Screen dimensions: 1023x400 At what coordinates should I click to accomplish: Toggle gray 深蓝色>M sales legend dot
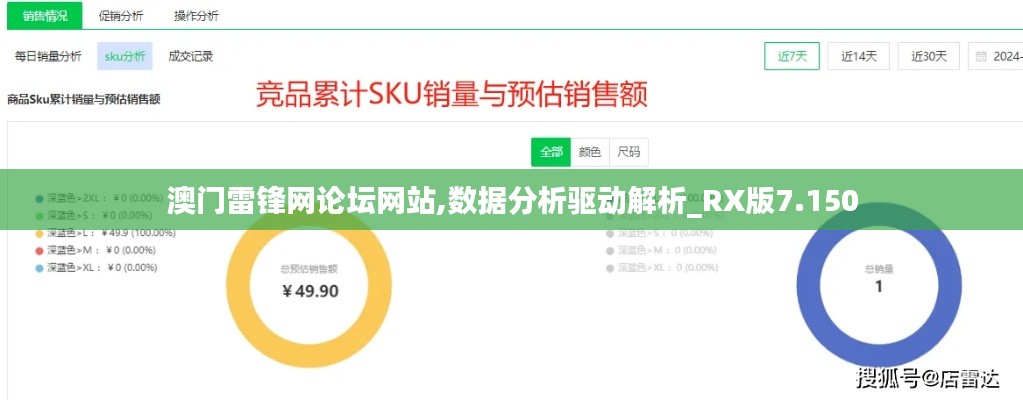click(610, 251)
